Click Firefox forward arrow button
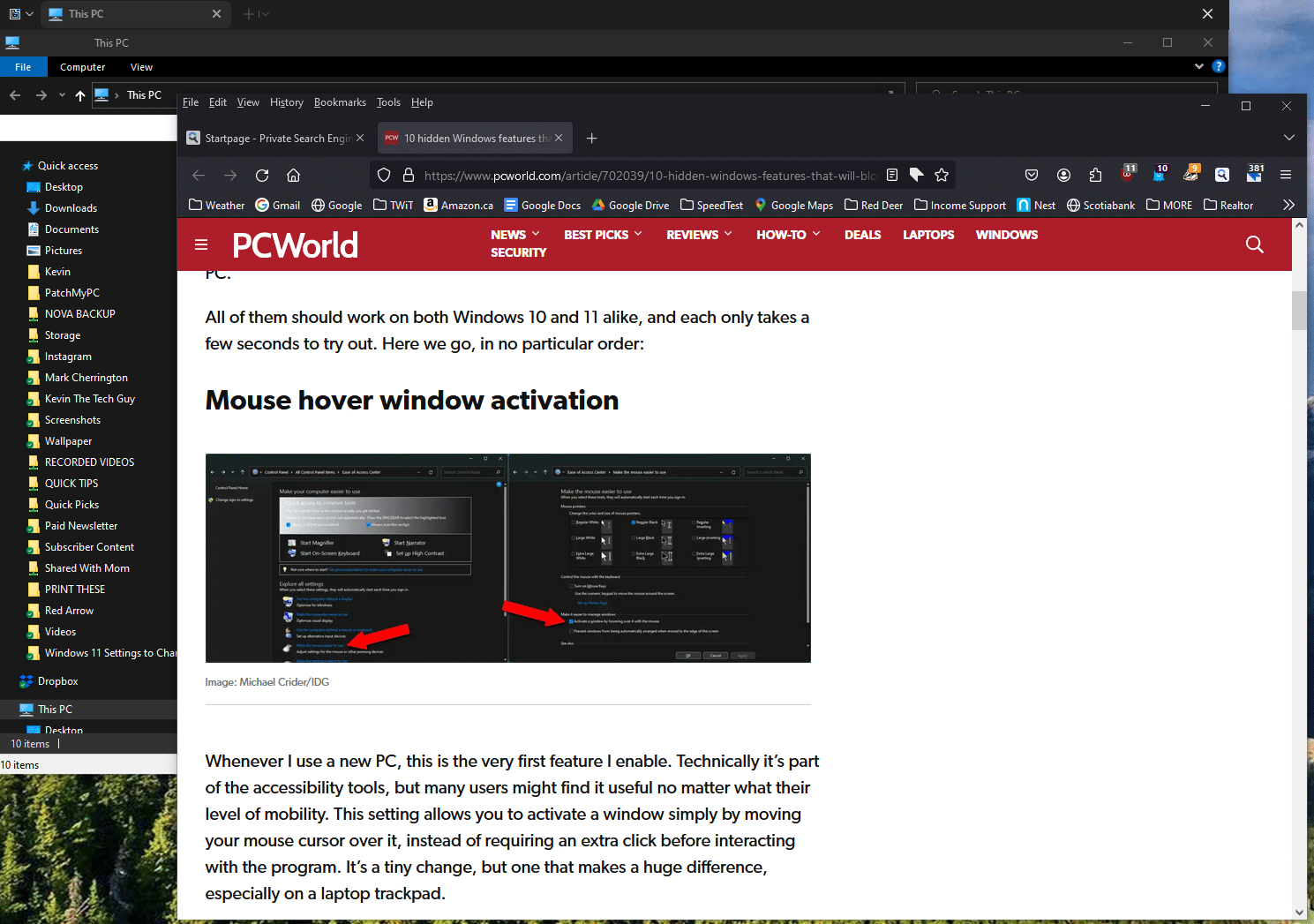This screenshot has width=1314, height=924. tap(230, 176)
